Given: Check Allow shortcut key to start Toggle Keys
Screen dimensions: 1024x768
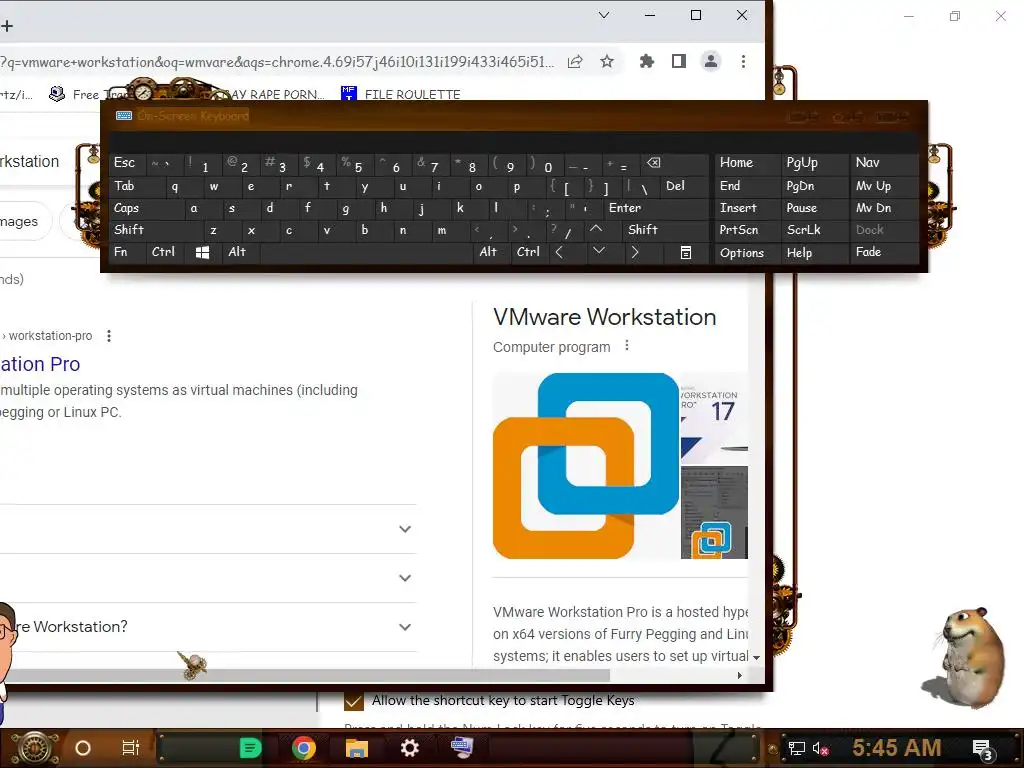Looking at the screenshot, I should click(353, 701).
